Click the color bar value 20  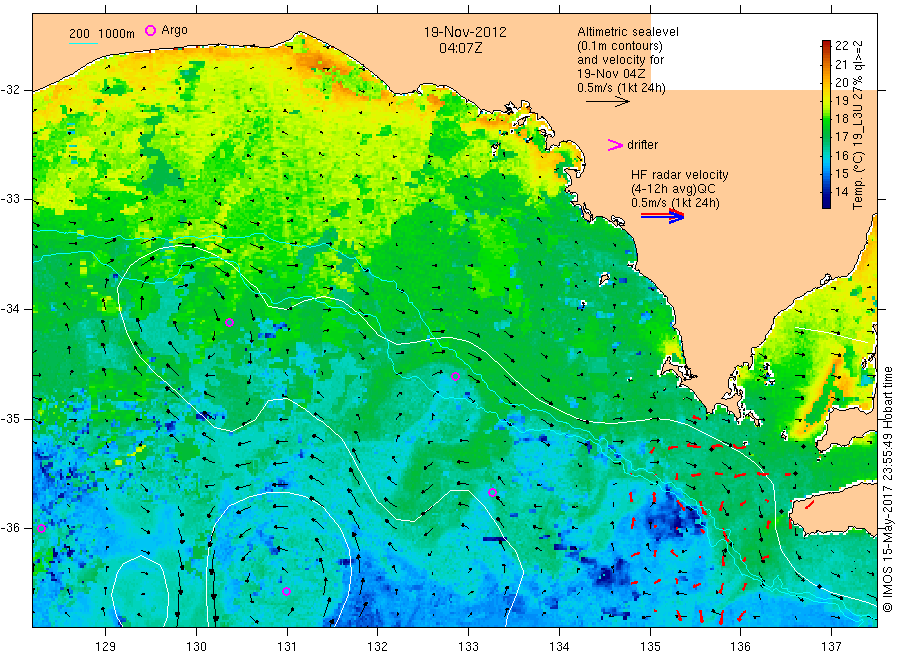841,82
